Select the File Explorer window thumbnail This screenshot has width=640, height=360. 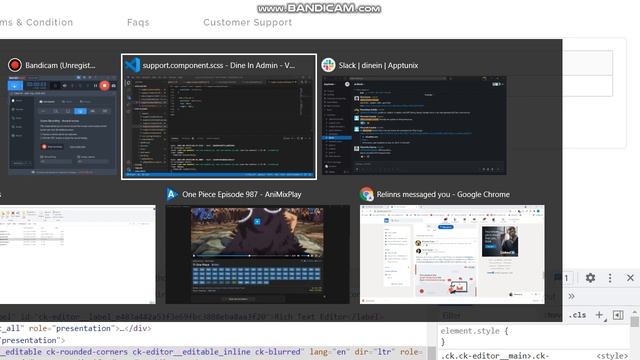(78, 254)
